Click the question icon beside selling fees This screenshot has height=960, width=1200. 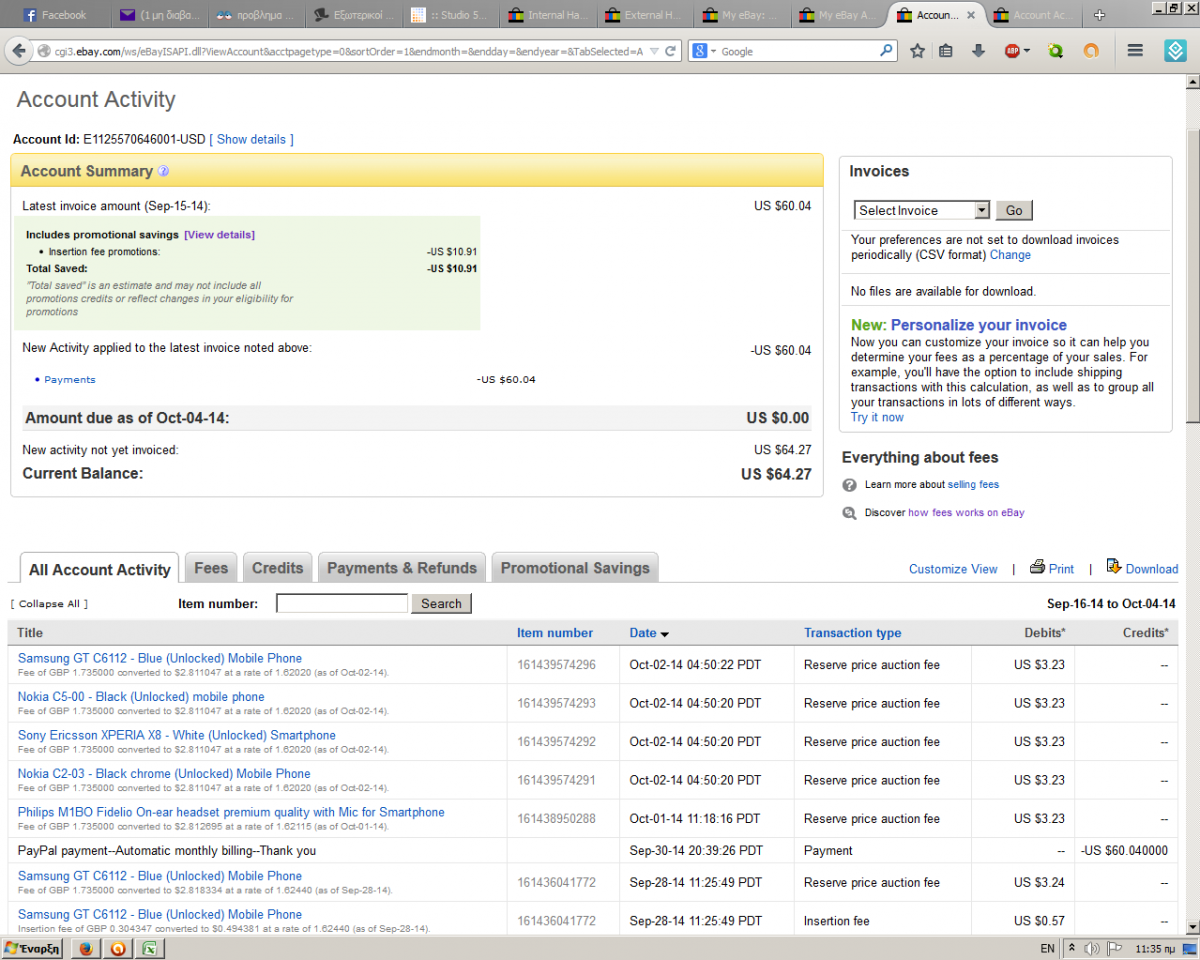click(x=849, y=485)
